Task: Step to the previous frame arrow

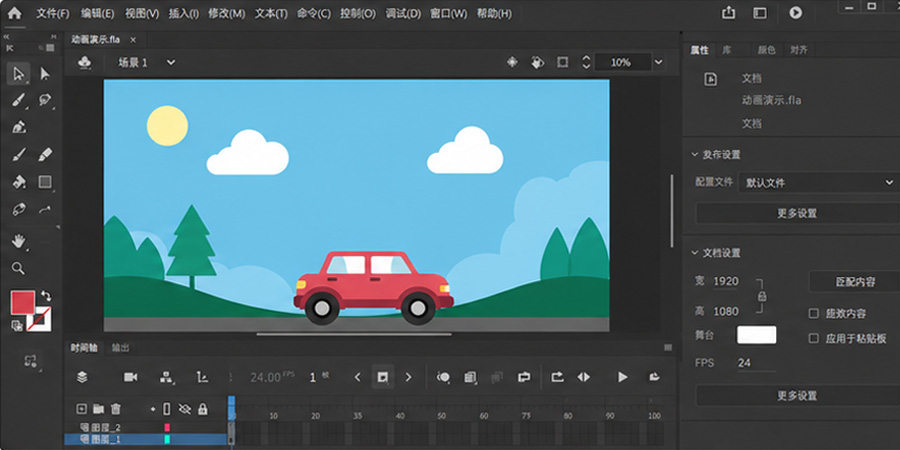Action: click(357, 377)
